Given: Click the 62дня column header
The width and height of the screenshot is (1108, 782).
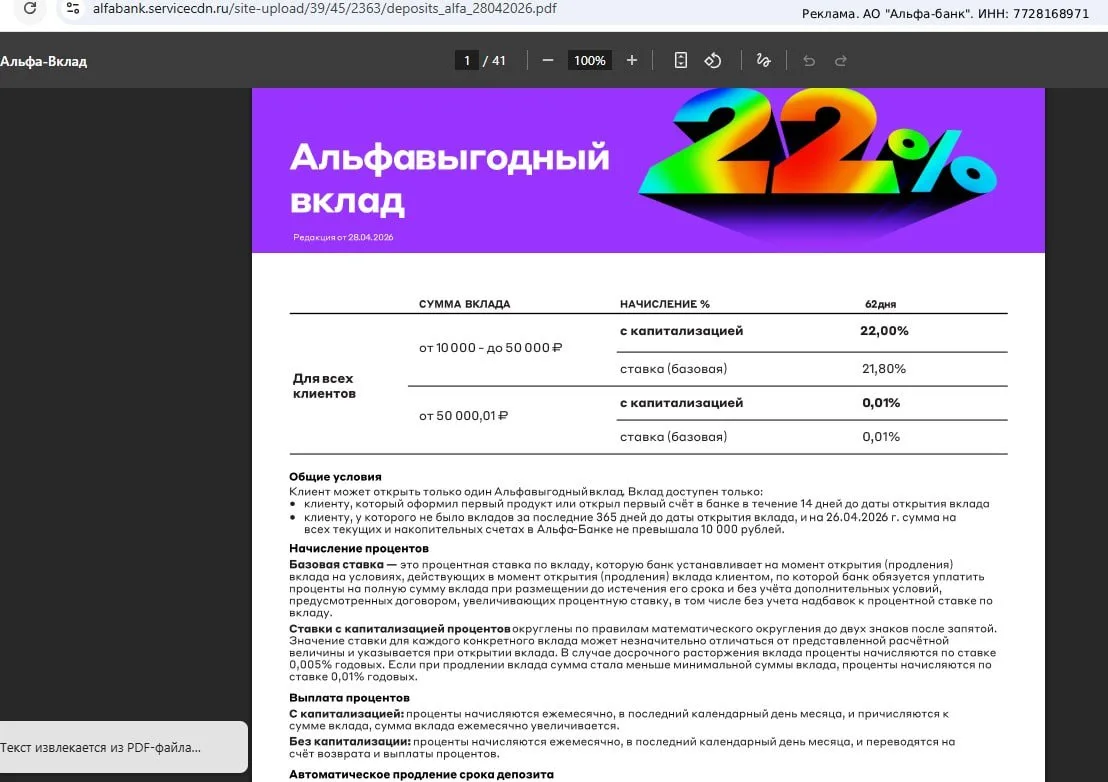Looking at the screenshot, I should [x=880, y=304].
